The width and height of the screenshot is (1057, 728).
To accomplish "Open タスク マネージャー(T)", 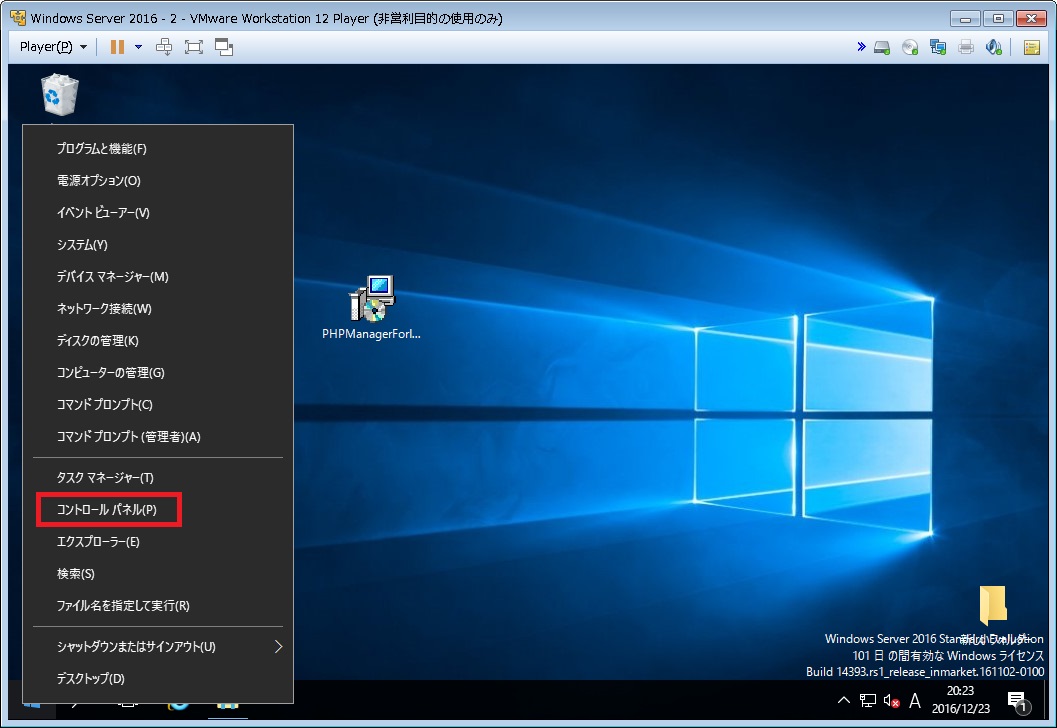I will tap(158, 477).
